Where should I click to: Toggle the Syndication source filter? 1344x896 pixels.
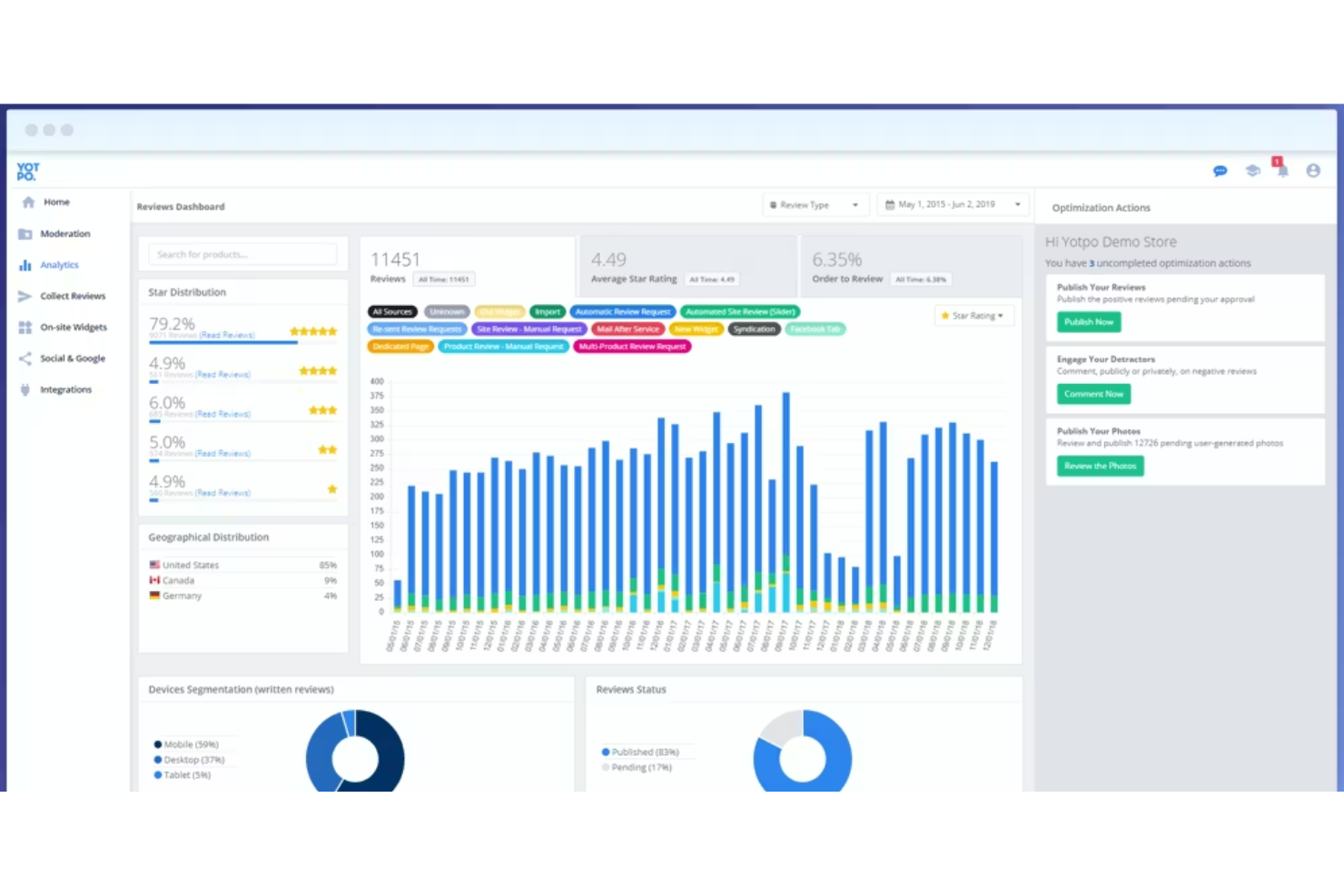pyautogui.click(x=754, y=329)
